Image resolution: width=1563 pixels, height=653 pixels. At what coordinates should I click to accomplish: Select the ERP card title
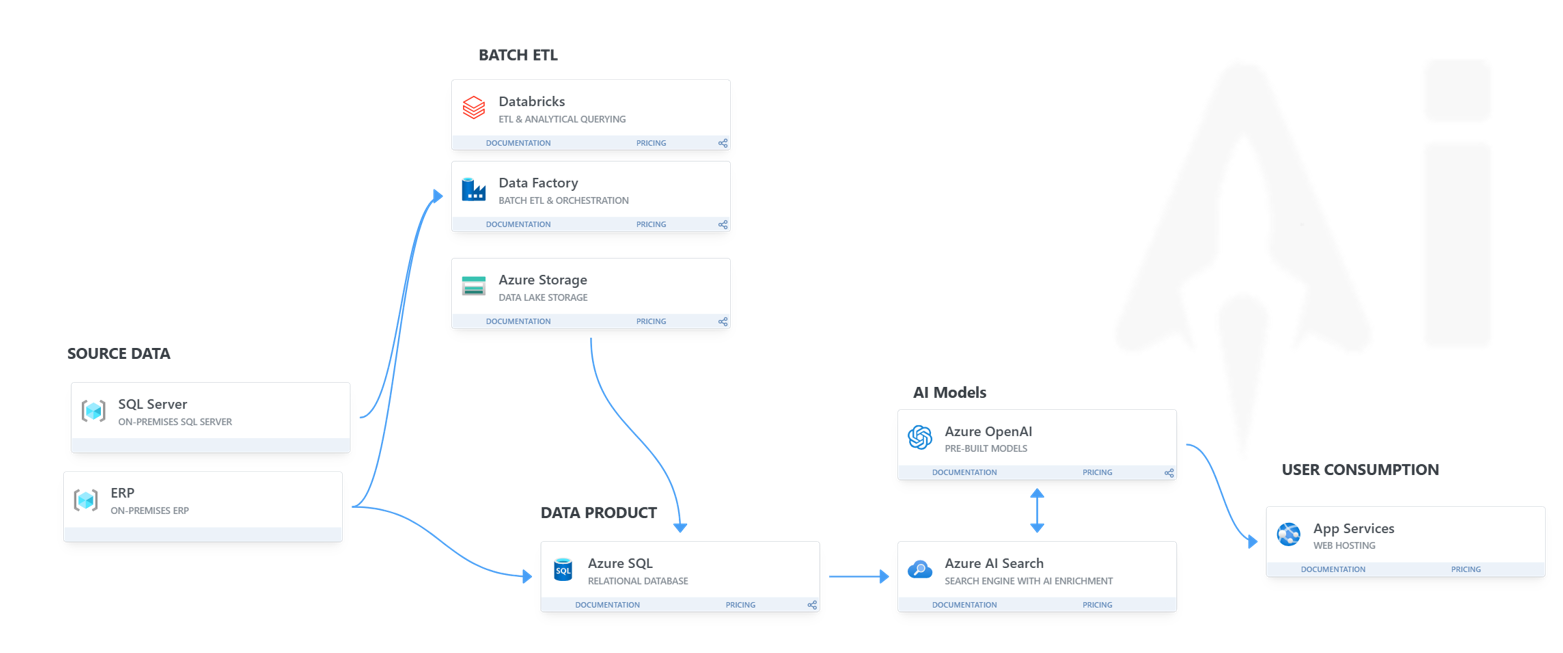123,493
